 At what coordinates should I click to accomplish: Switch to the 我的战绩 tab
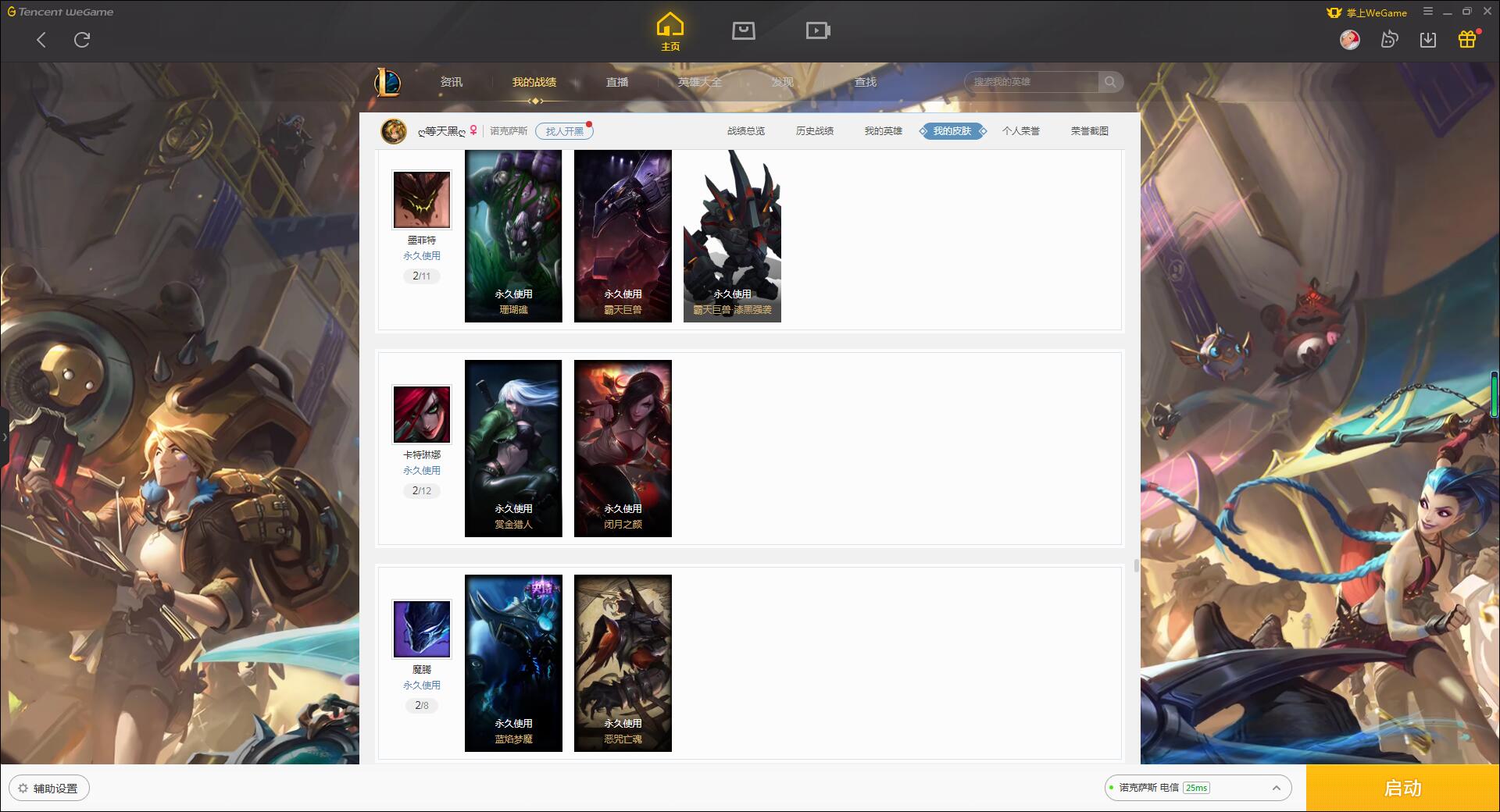534,82
